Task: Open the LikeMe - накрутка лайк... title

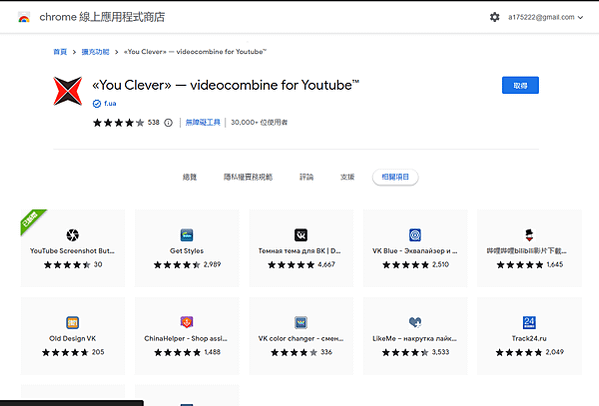Action: pyautogui.click(x=414, y=338)
